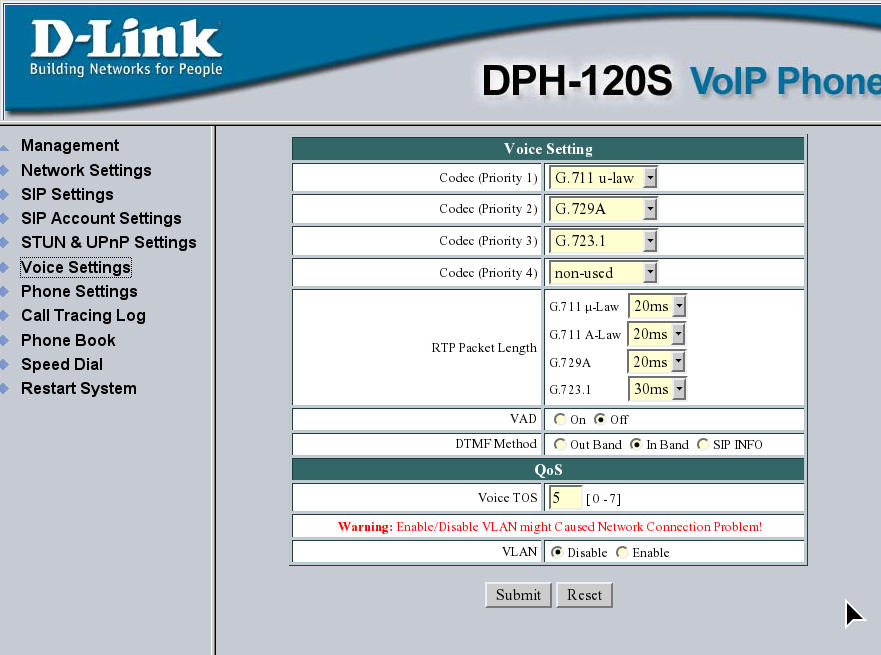881x655 pixels.
Task: Click diamond bullet beside Voice Settings
Action: (x=4, y=267)
